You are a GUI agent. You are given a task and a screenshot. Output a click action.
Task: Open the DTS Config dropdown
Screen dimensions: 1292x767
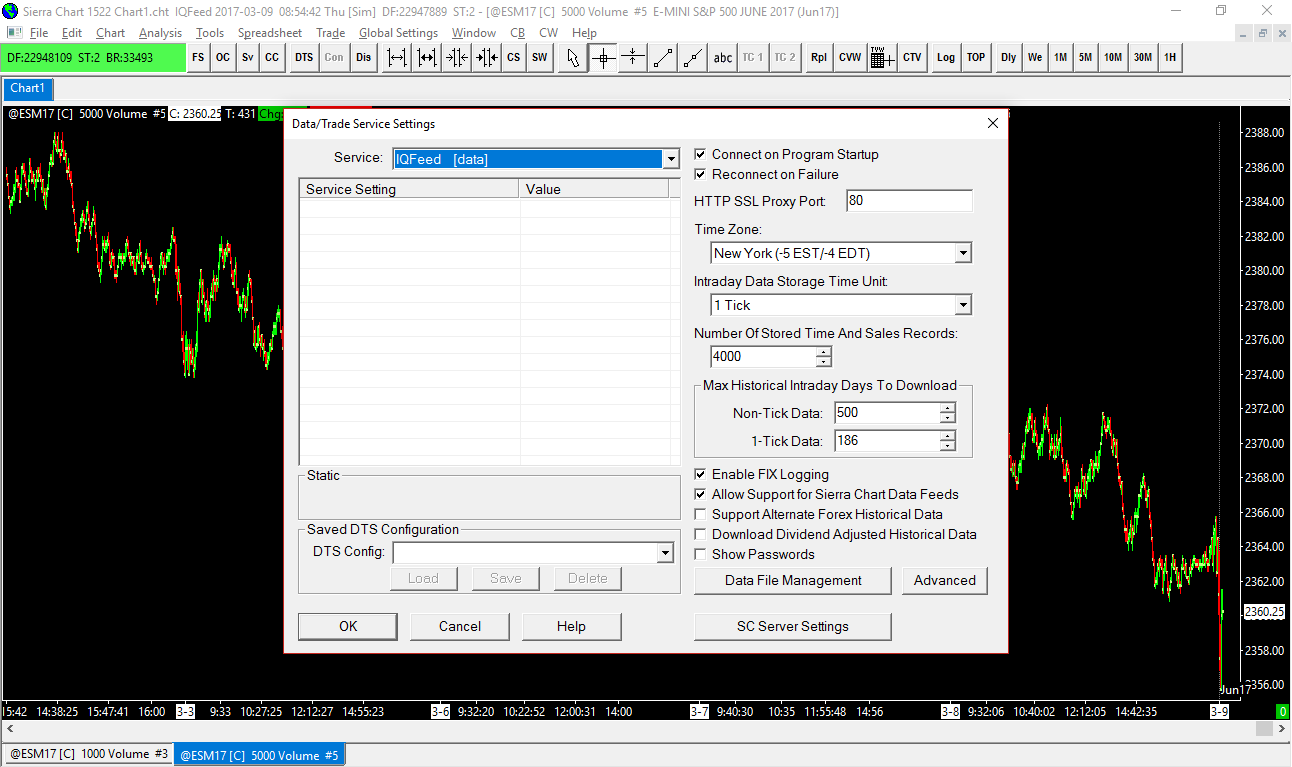(665, 553)
